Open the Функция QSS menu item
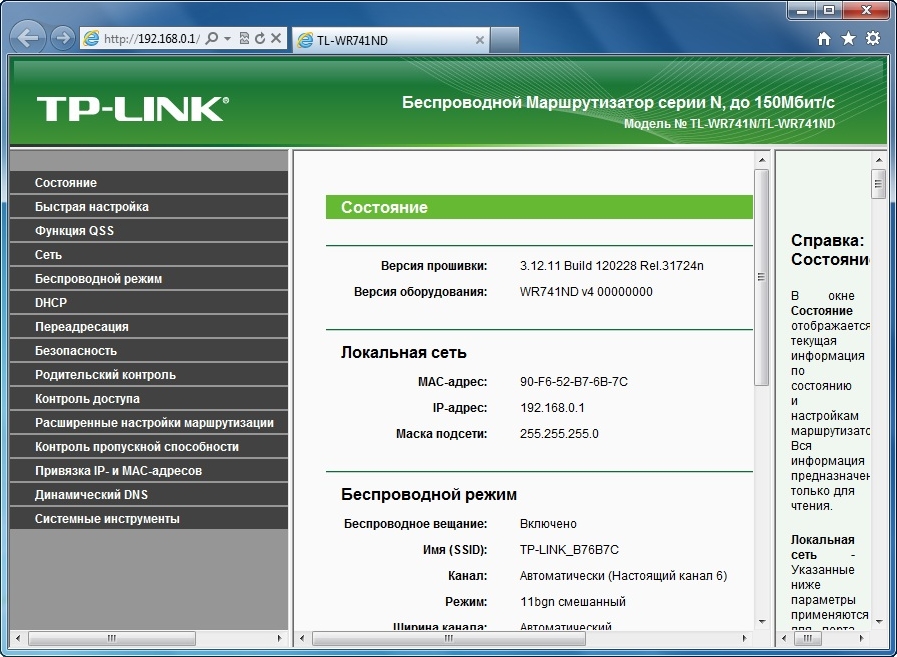This screenshot has width=897, height=657. coord(149,231)
